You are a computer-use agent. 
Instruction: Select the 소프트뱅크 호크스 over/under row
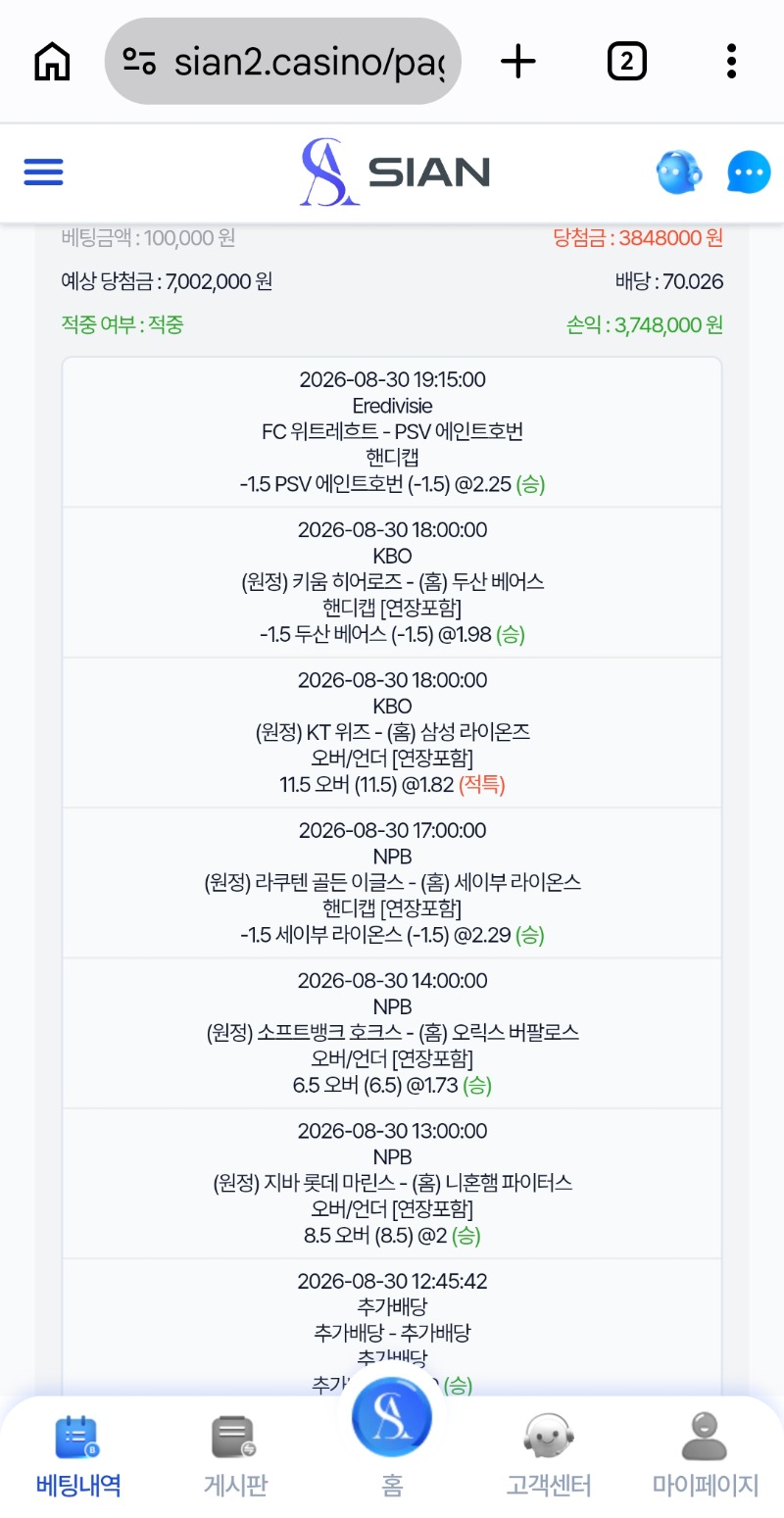[x=392, y=1032]
